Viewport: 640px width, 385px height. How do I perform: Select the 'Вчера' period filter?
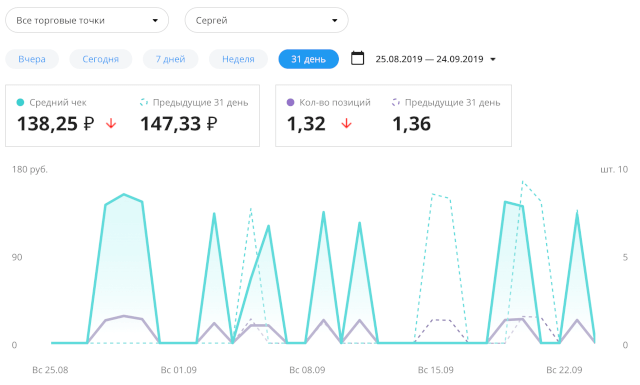point(32,59)
